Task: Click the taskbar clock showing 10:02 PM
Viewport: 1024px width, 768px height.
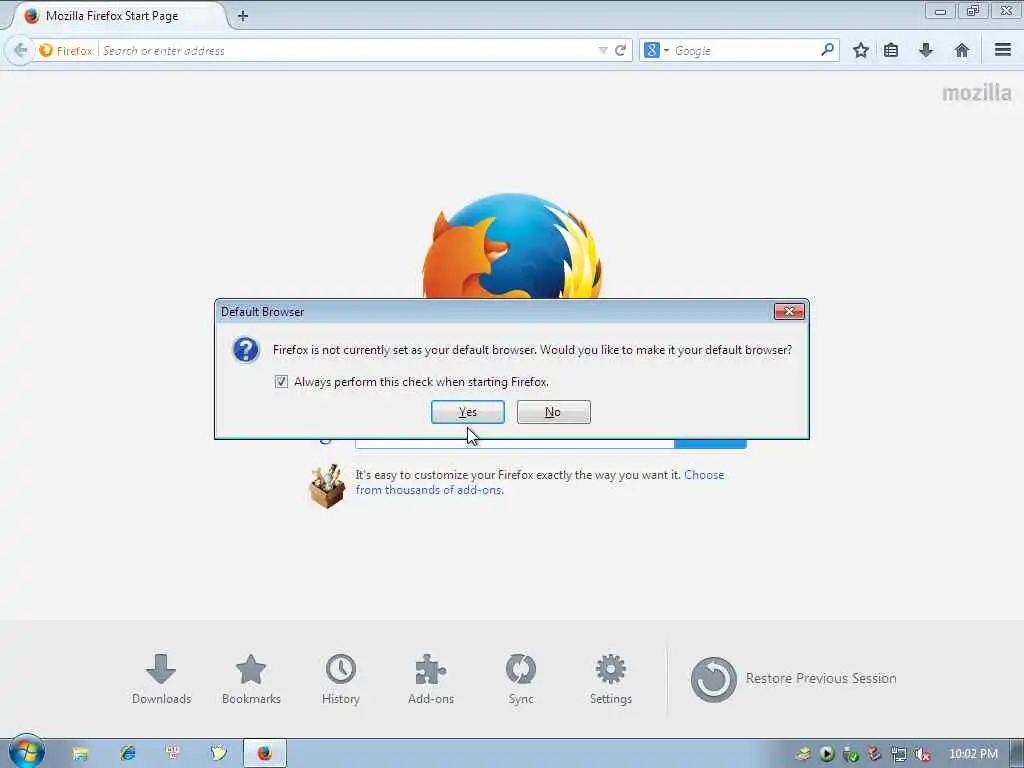Action: [x=973, y=754]
